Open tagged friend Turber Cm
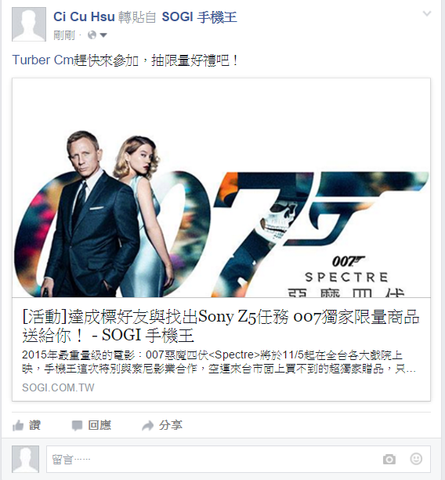The width and height of the screenshot is (445, 480). pyautogui.click(x=43, y=60)
